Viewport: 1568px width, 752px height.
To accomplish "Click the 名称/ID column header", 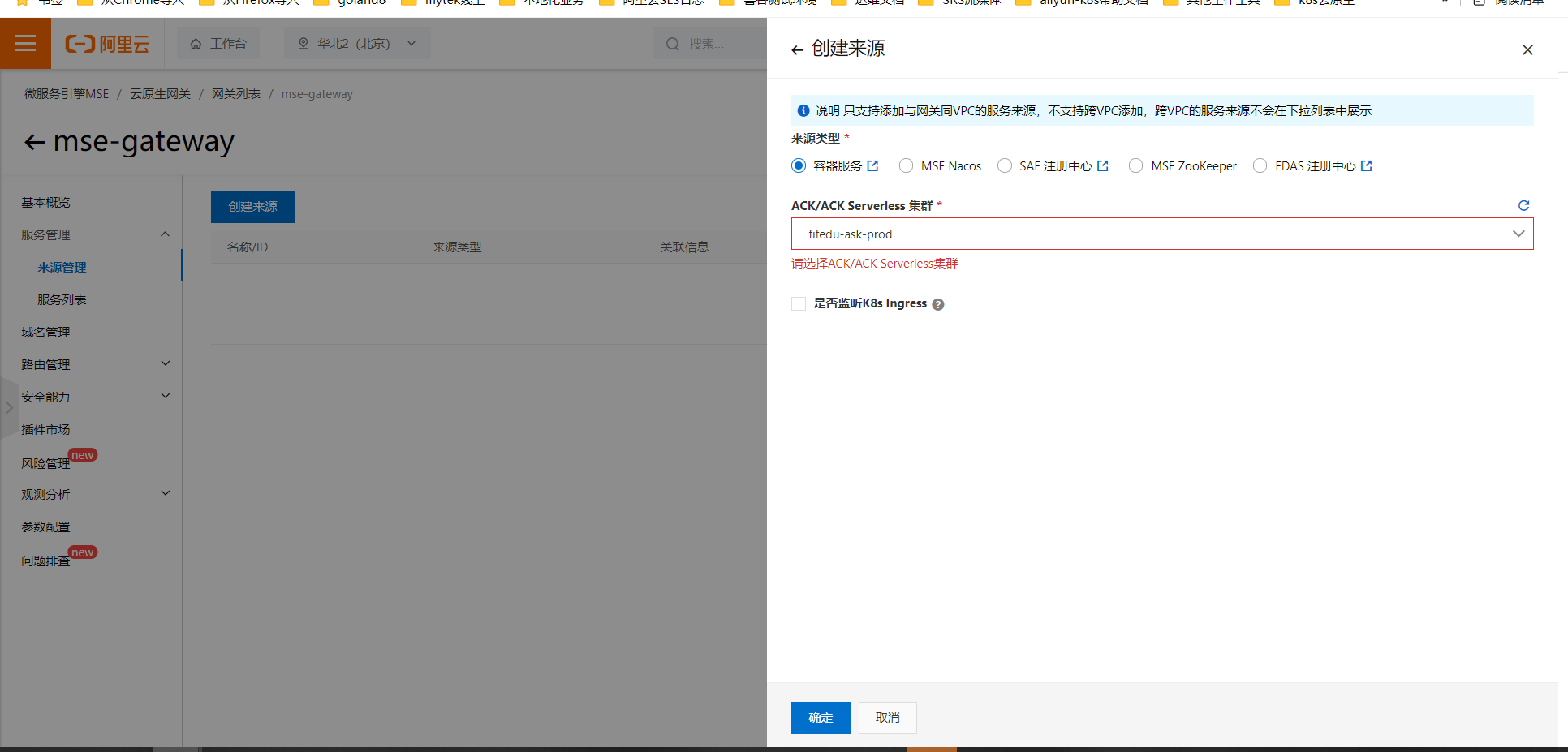I will 248,247.
